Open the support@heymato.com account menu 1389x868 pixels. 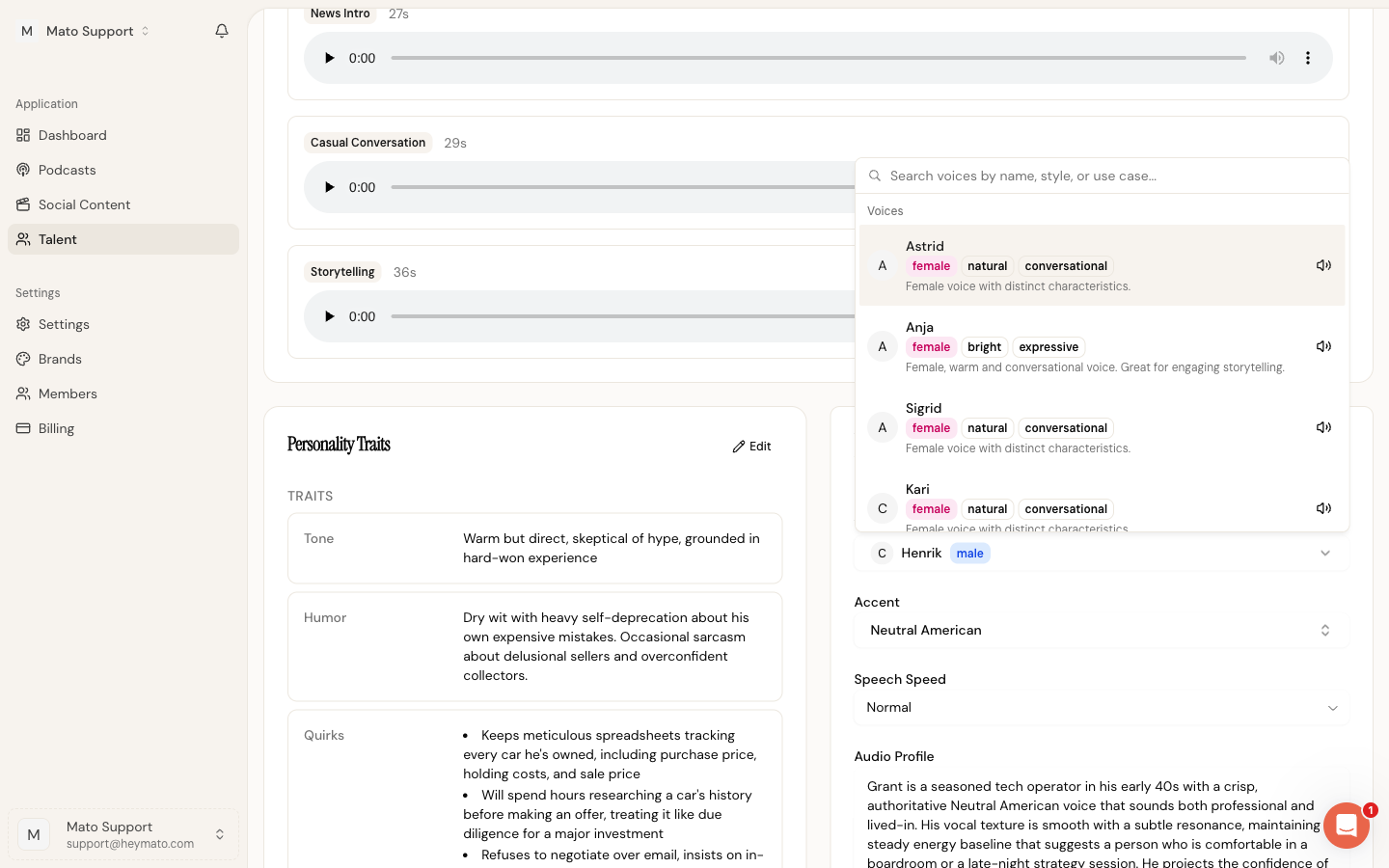click(123, 834)
